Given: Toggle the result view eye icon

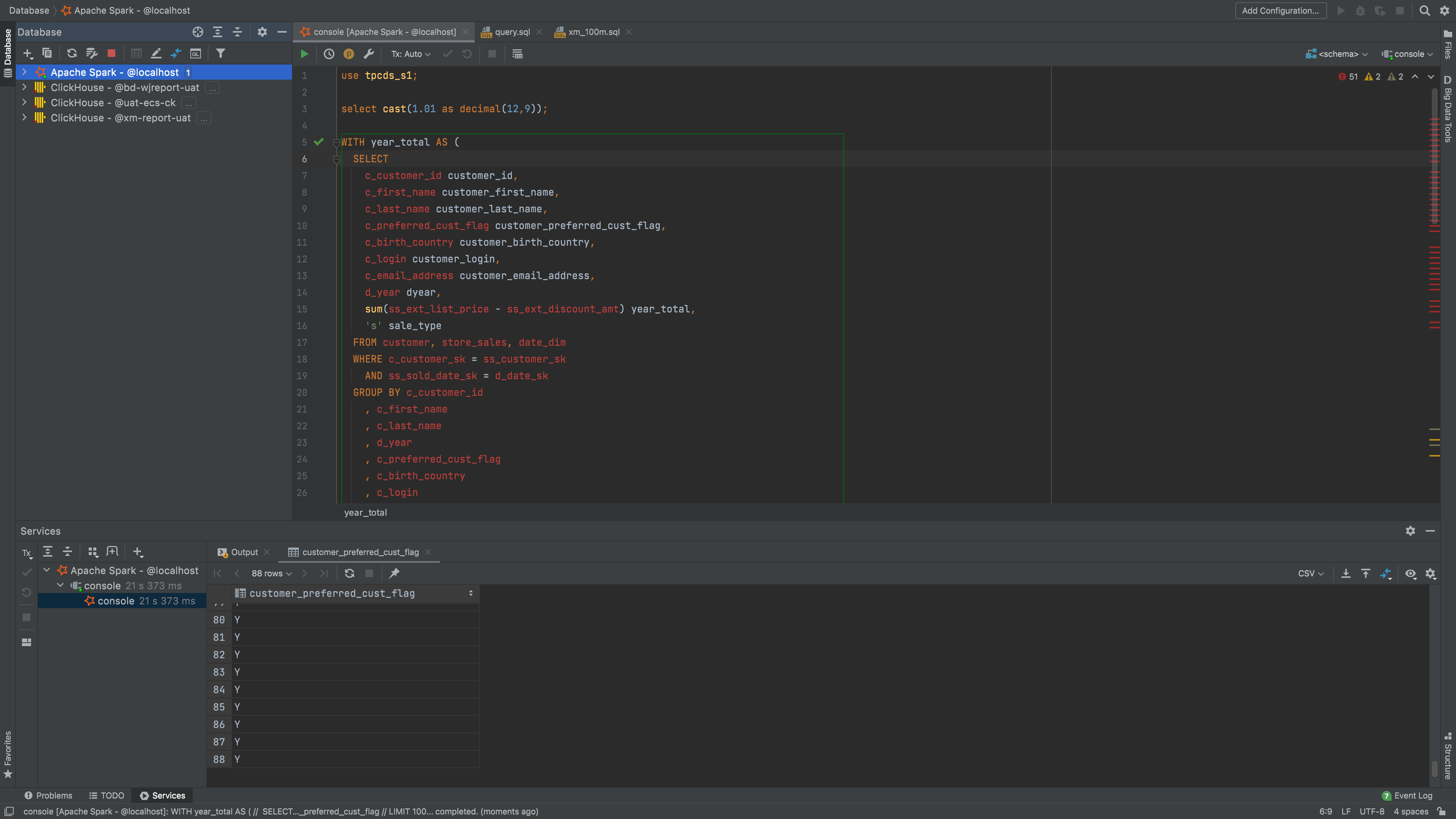Looking at the screenshot, I should tap(1410, 573).
